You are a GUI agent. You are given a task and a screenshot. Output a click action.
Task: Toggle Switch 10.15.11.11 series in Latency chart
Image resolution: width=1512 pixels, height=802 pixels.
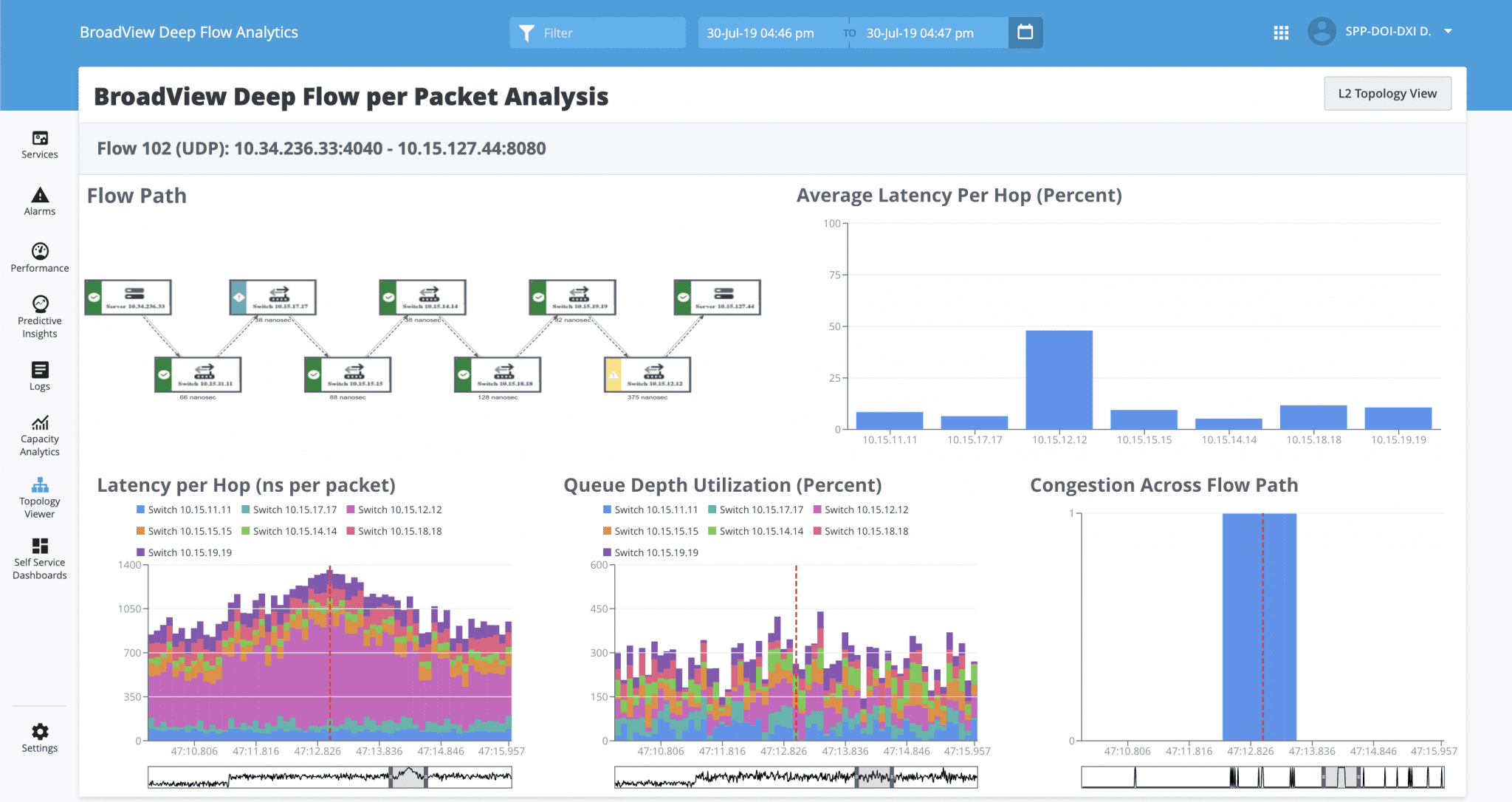182,509
